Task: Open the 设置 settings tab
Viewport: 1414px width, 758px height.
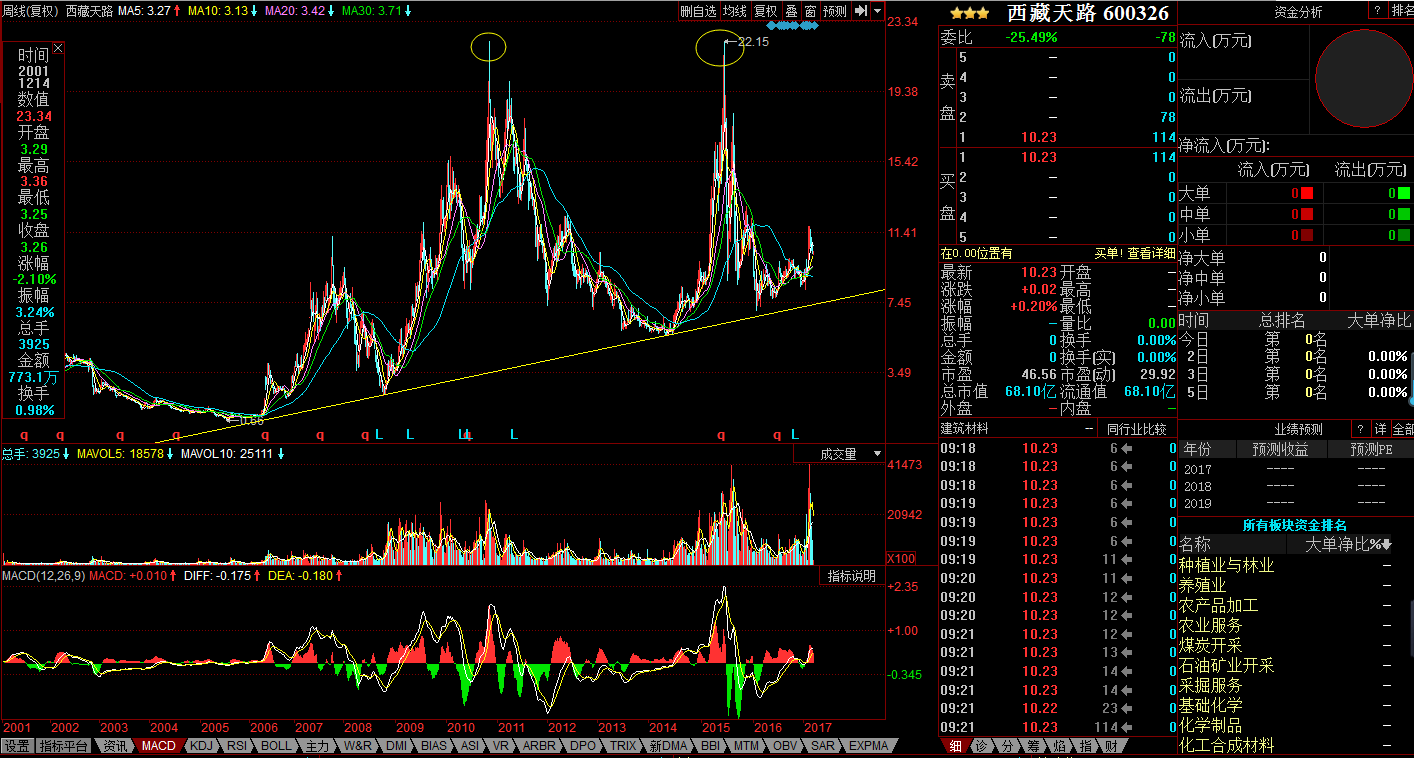Action: 16,746
